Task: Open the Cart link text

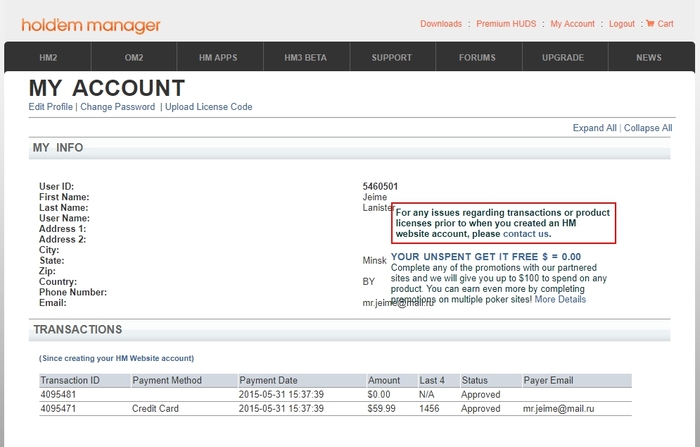Action: [665, 24]
